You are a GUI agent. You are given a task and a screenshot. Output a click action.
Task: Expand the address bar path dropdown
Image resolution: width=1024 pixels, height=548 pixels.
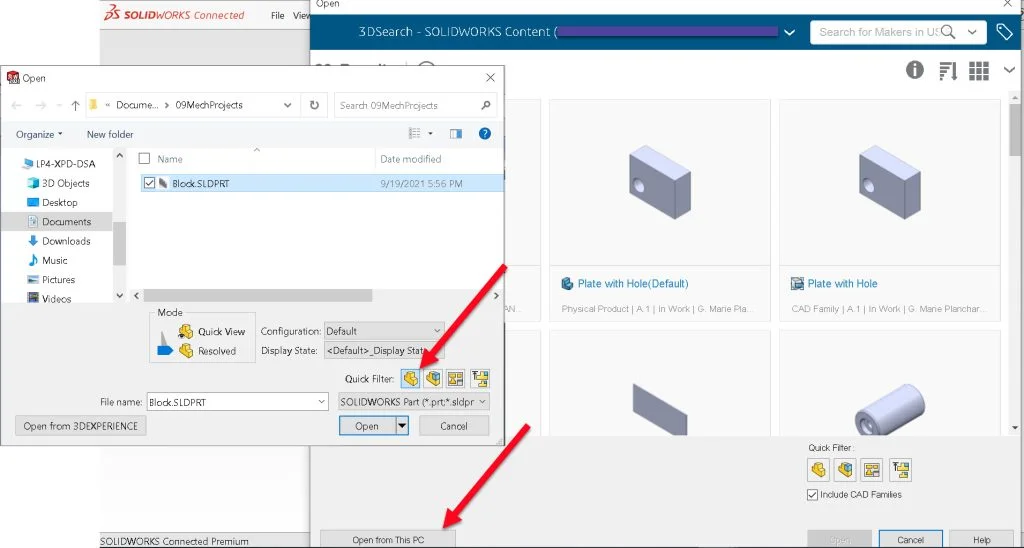coord(287,105)
